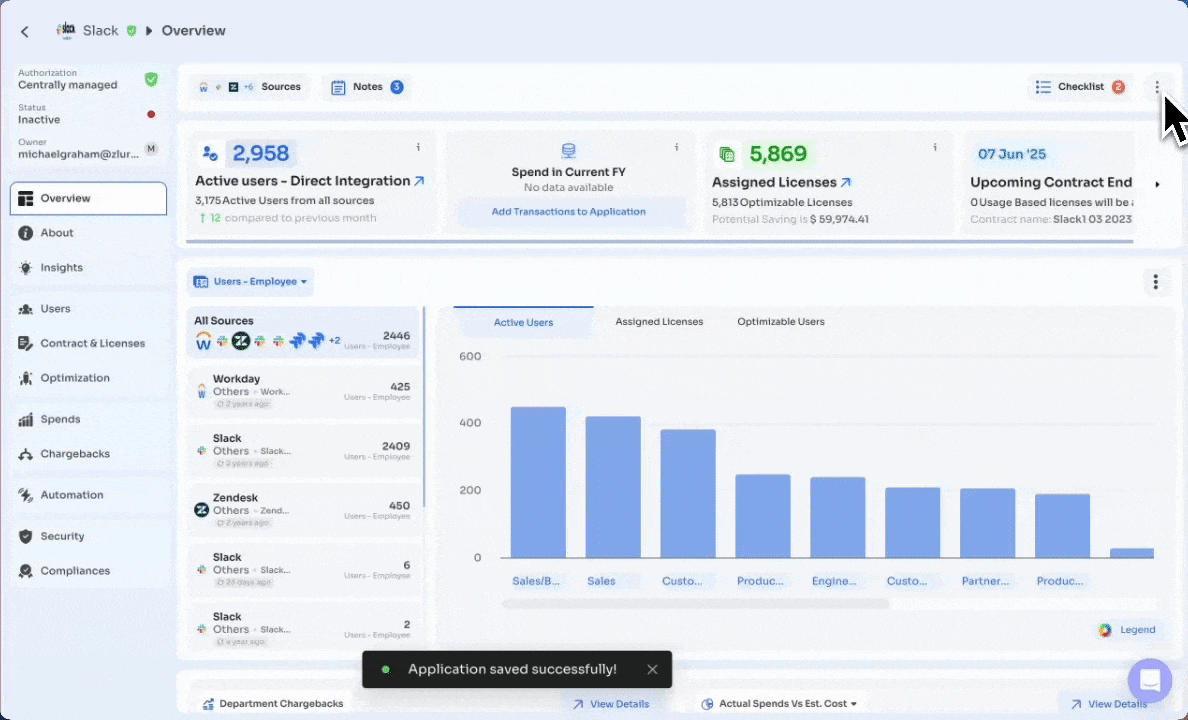Click the Department Chargebacks heading icon
The image size is (1188, 720).
(208, 704)
